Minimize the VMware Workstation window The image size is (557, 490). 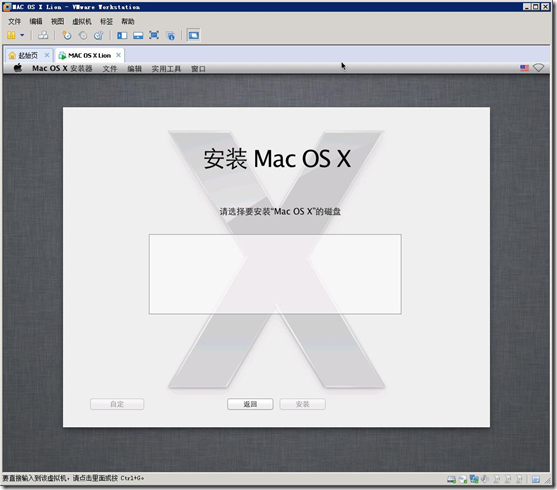tap(527, 6)
